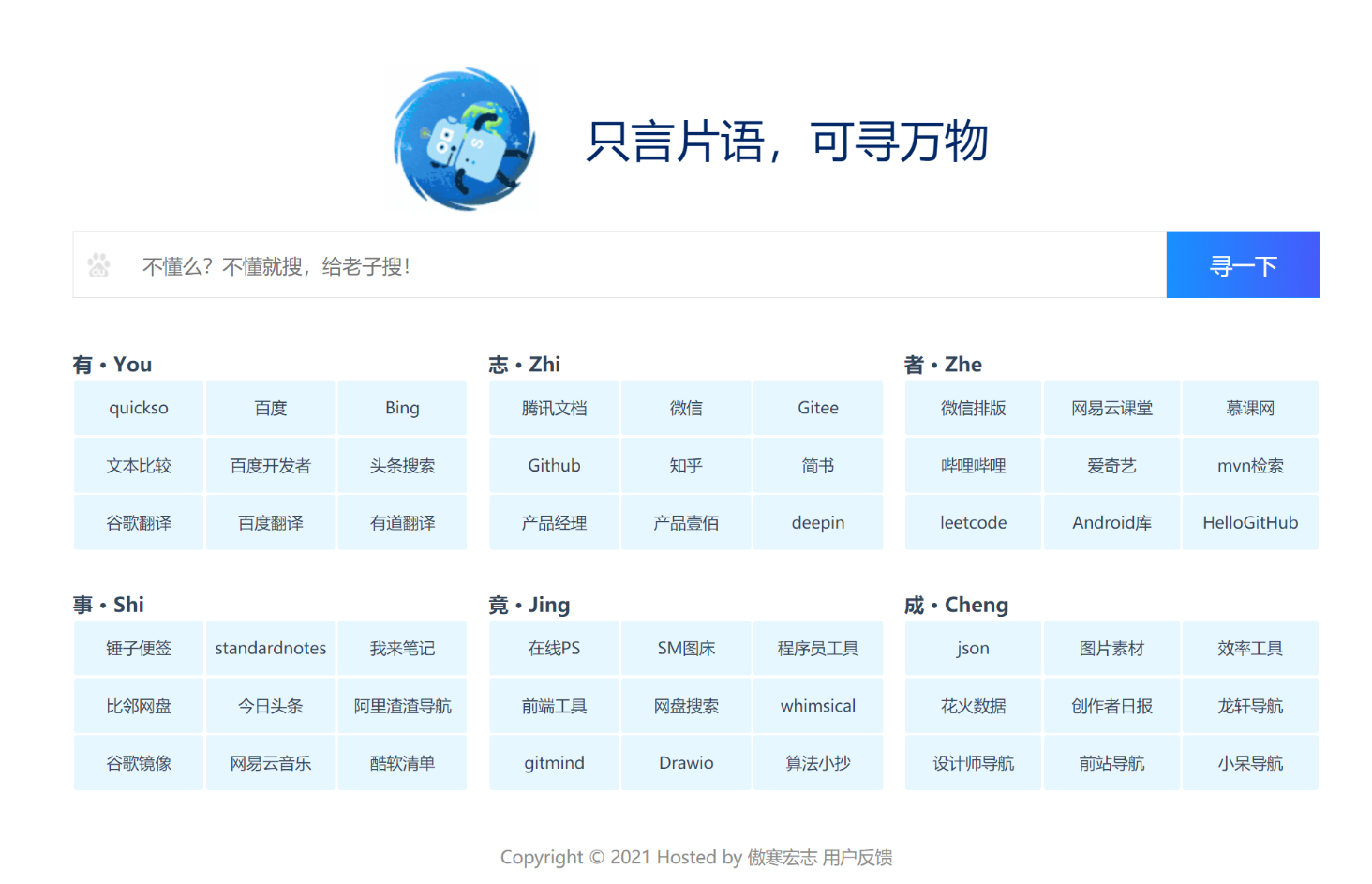
Task: Open 网盘搜索
Action: [686, 706]
